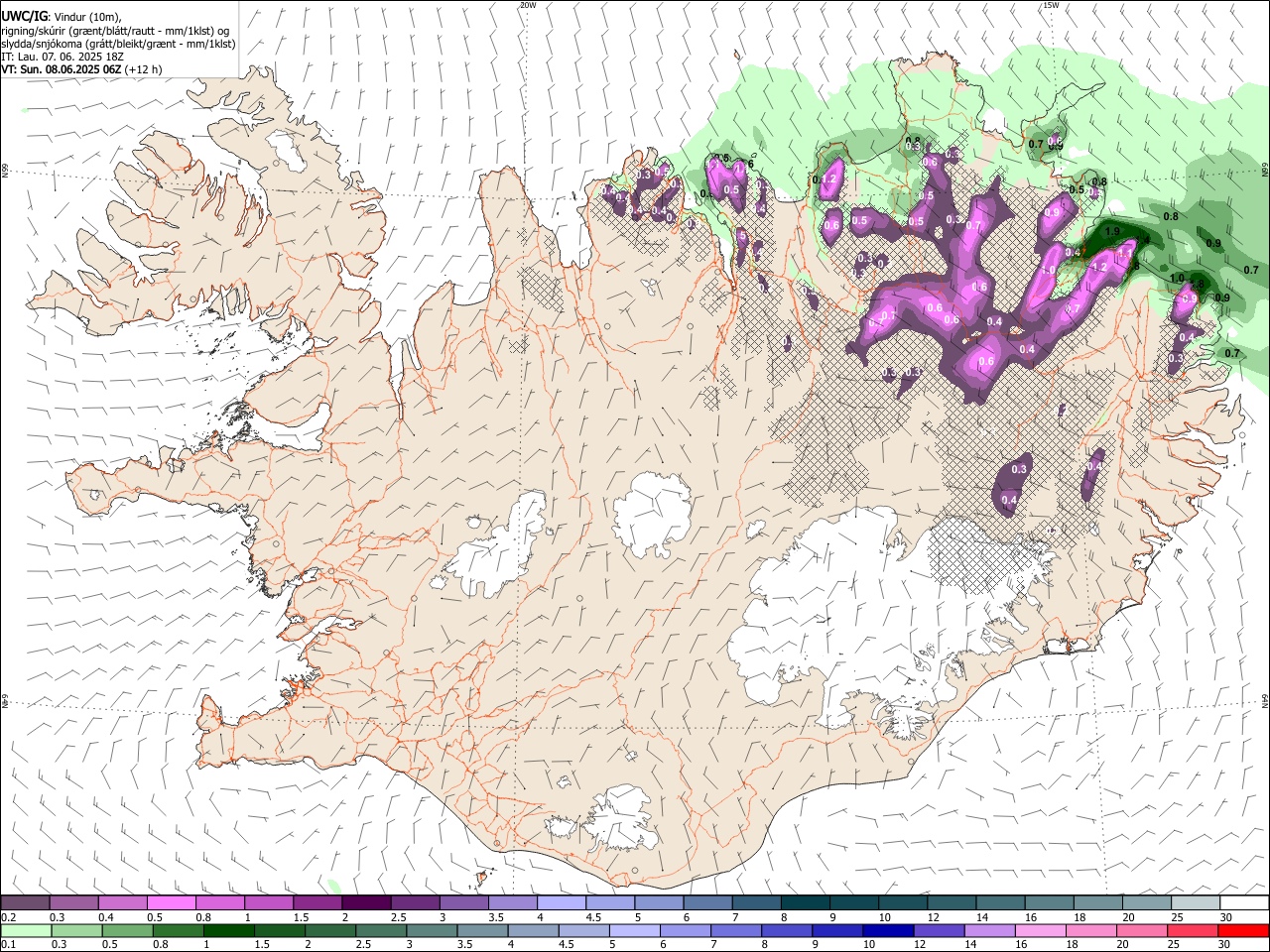The image size is (1270, 952).
Task: Click the (+12 h) forecast offset text
Action: [144, 69]
